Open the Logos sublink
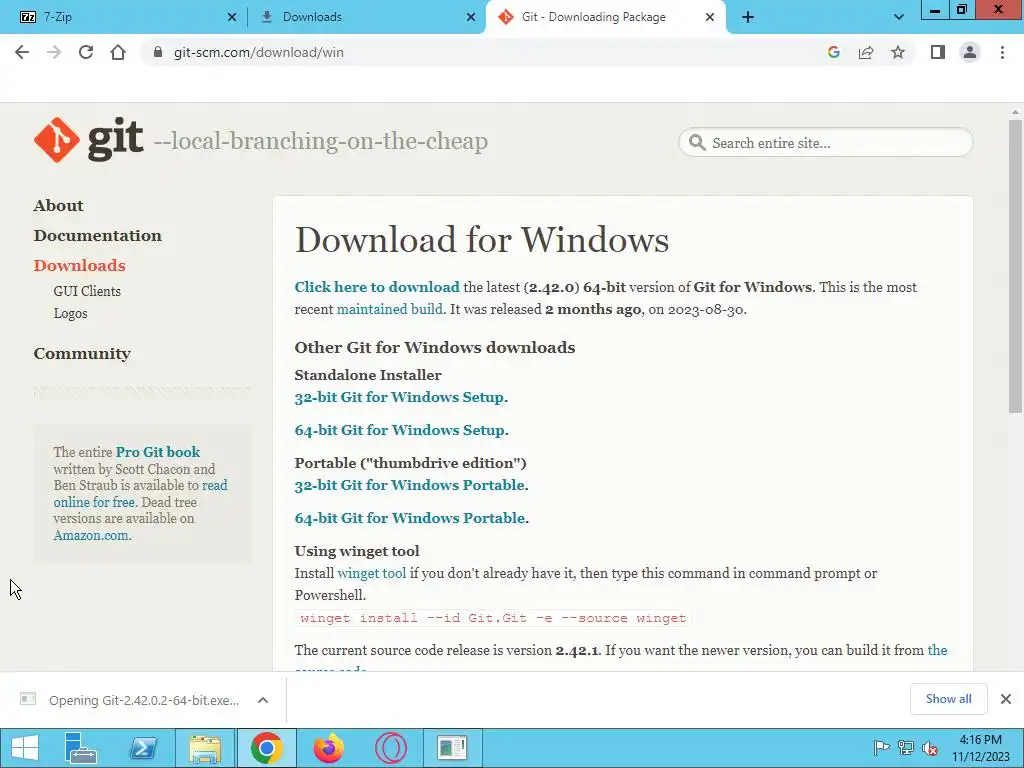Screen dimensions: 1024x768 [x=70, y=313]
